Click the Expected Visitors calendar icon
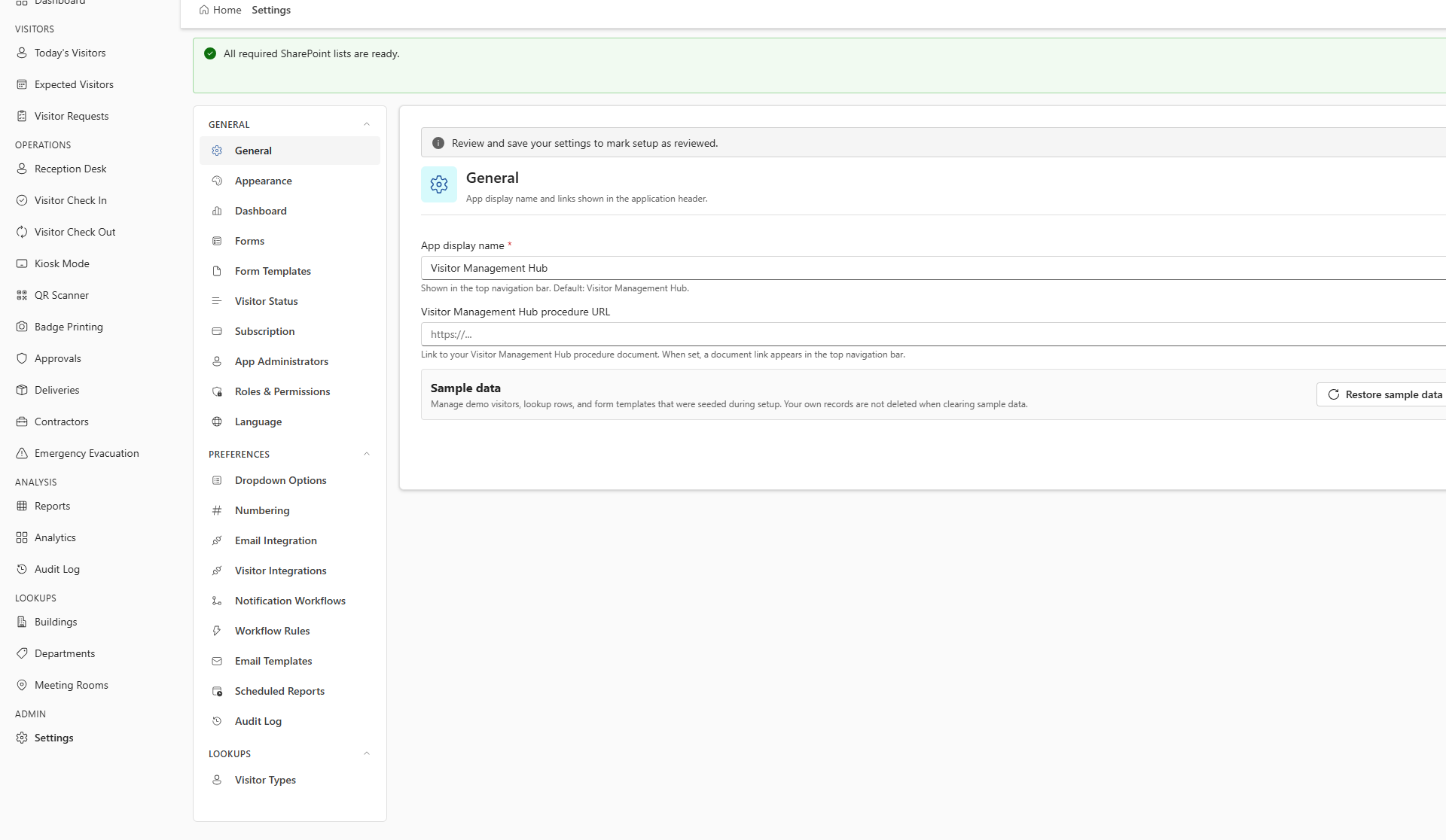This screenshot has height=840, width=1446. coord(22,84)
